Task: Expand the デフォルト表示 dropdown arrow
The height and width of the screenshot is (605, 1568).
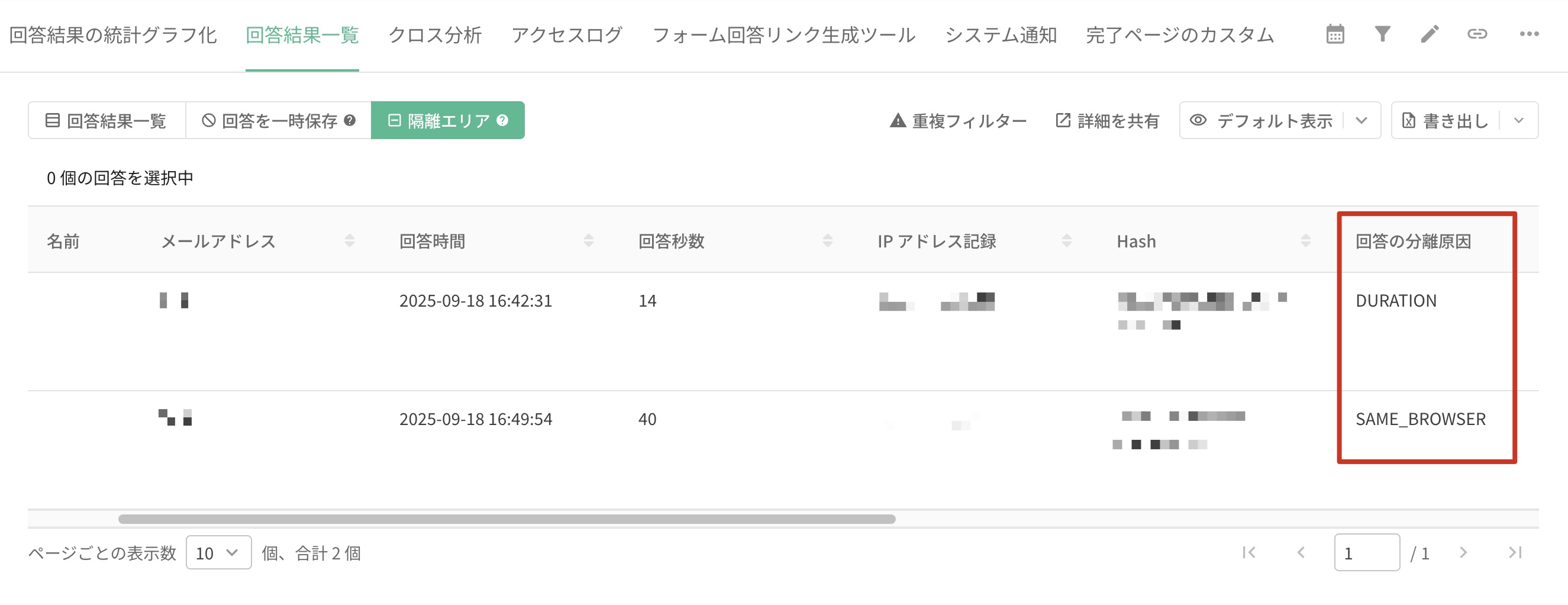Action: tap(1362, 120)
